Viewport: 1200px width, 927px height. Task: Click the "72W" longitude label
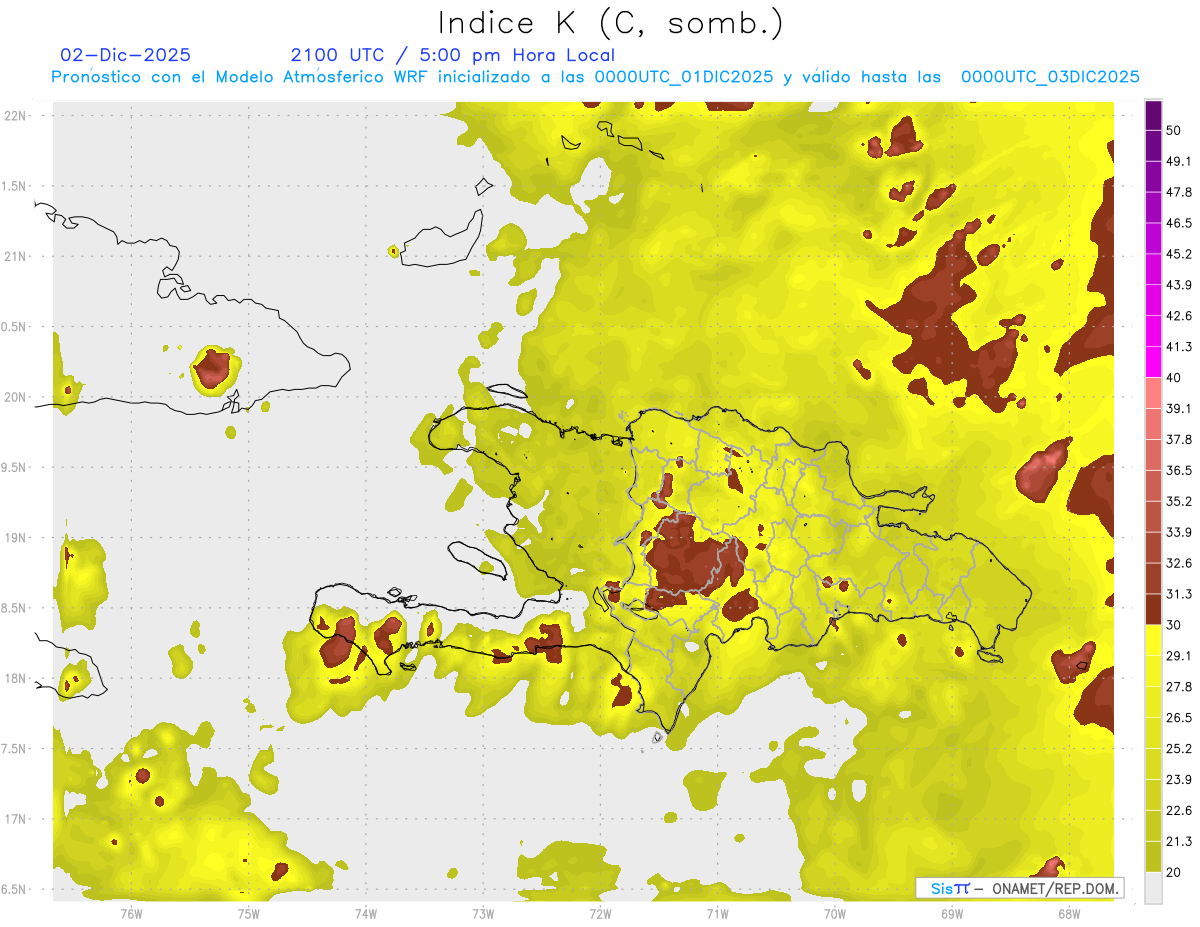(x=600, y=914)
